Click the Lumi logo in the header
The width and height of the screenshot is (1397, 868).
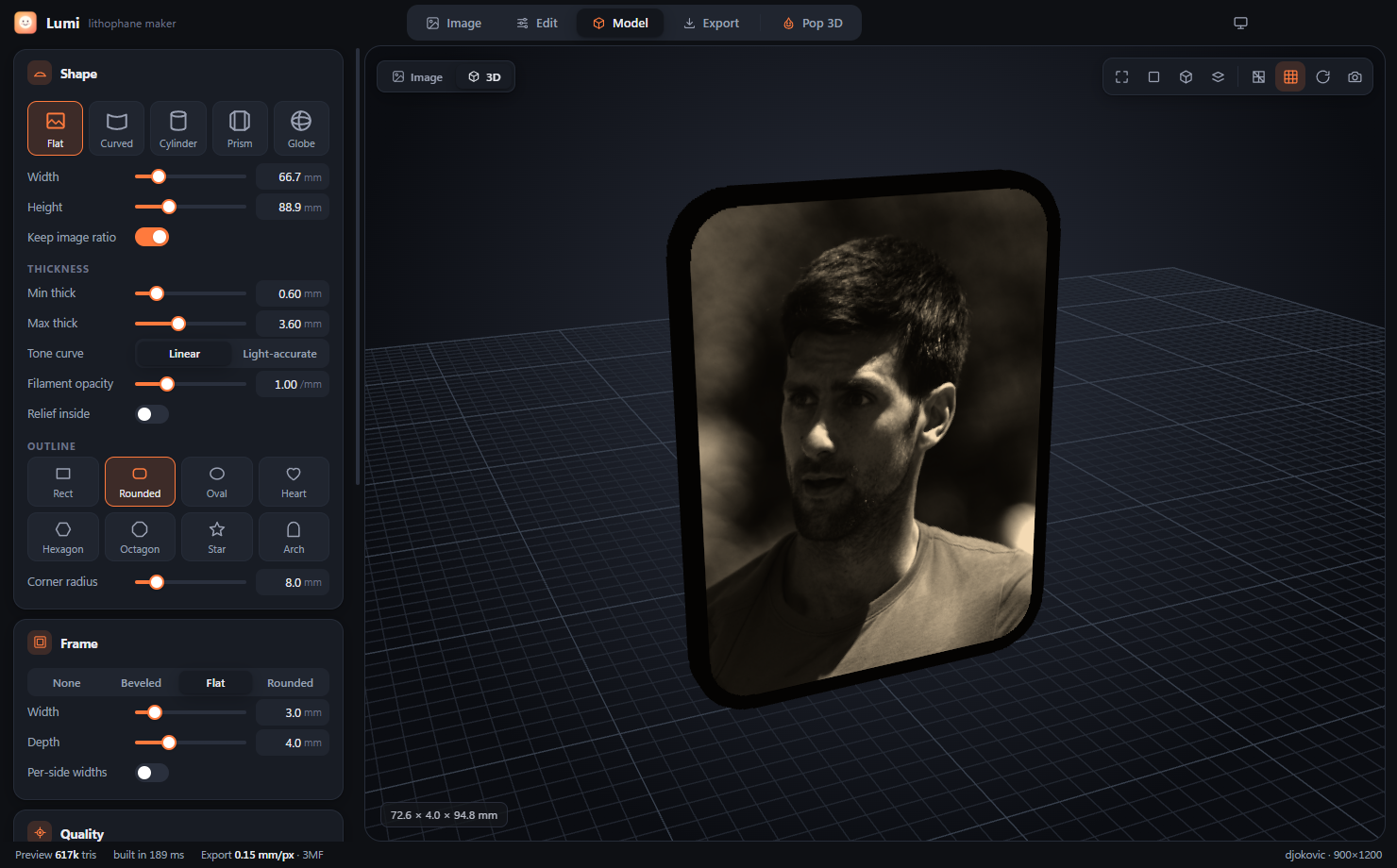(25, 23)
